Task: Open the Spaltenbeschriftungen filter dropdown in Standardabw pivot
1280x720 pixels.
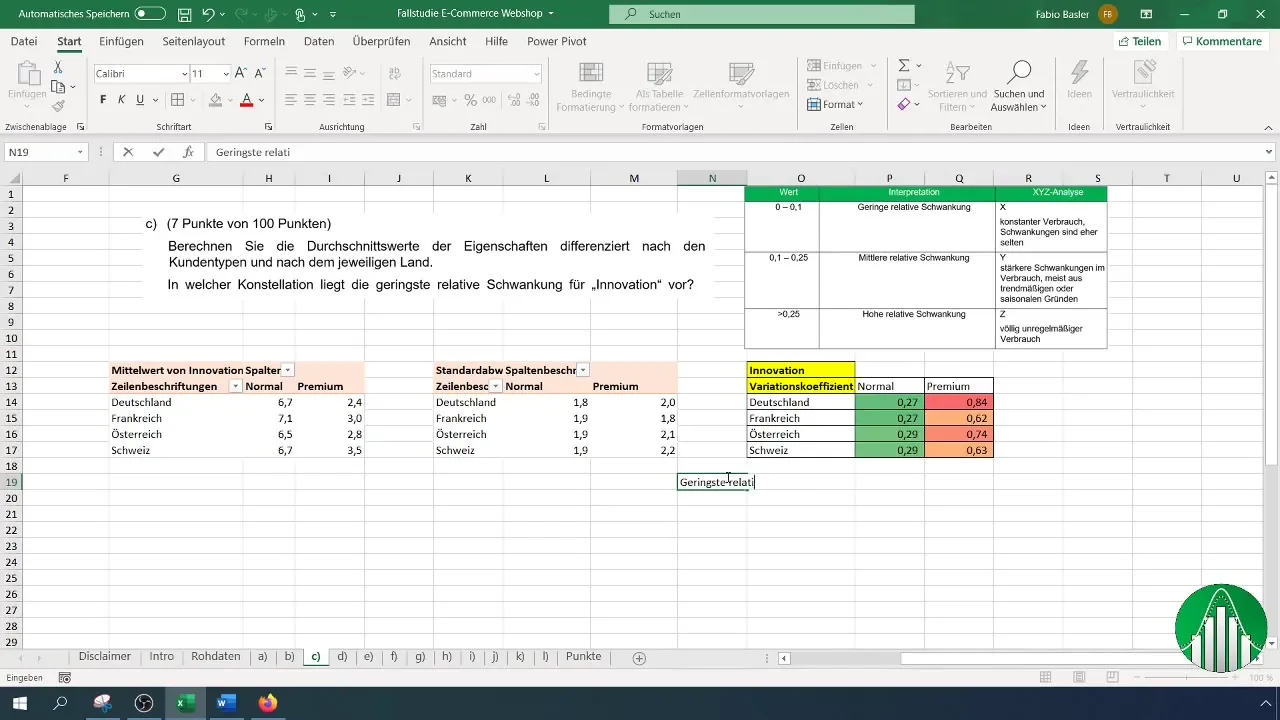Action: click(x=583, y=370)
